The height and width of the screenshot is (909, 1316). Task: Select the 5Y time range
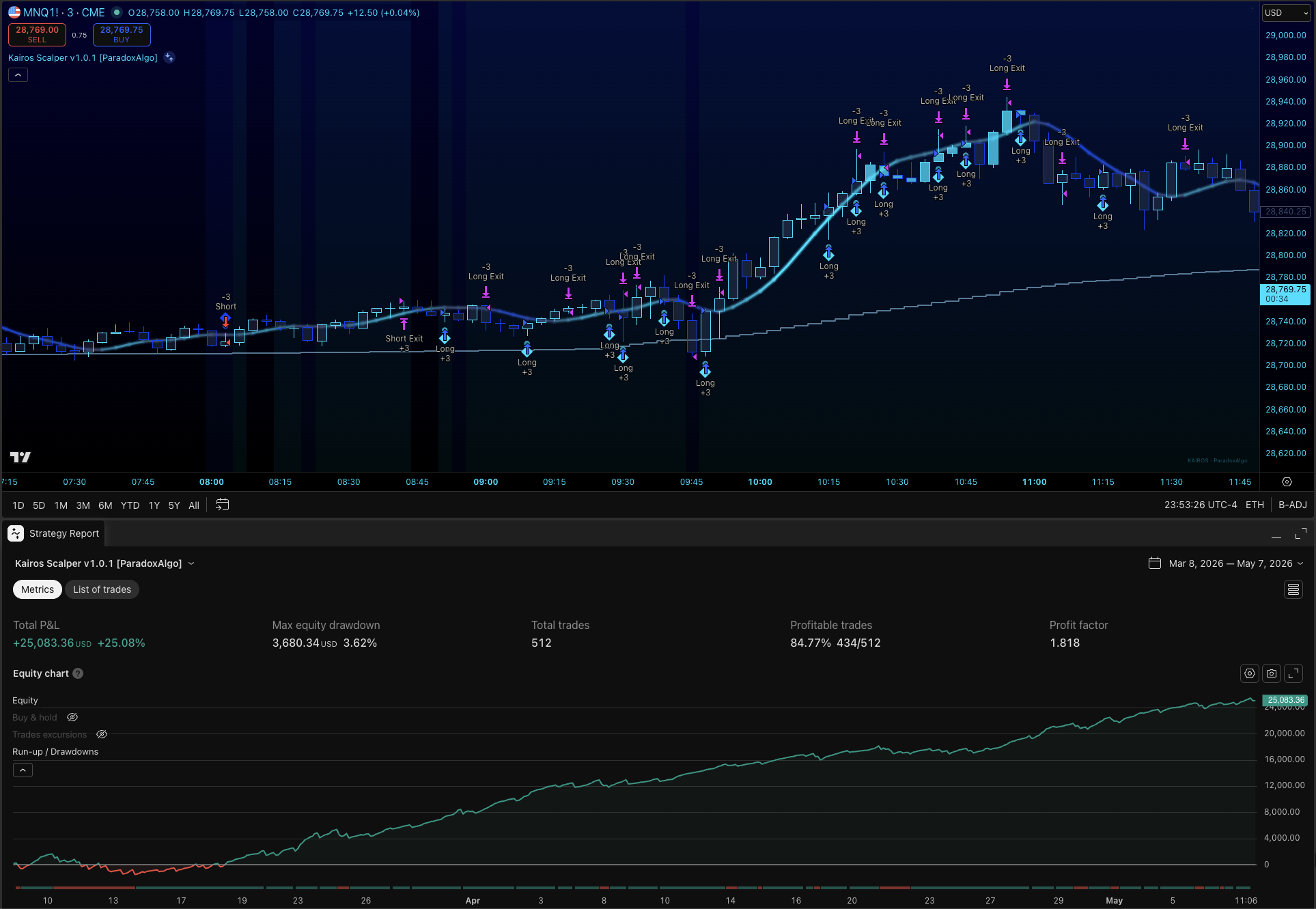(x=174, y=505)
